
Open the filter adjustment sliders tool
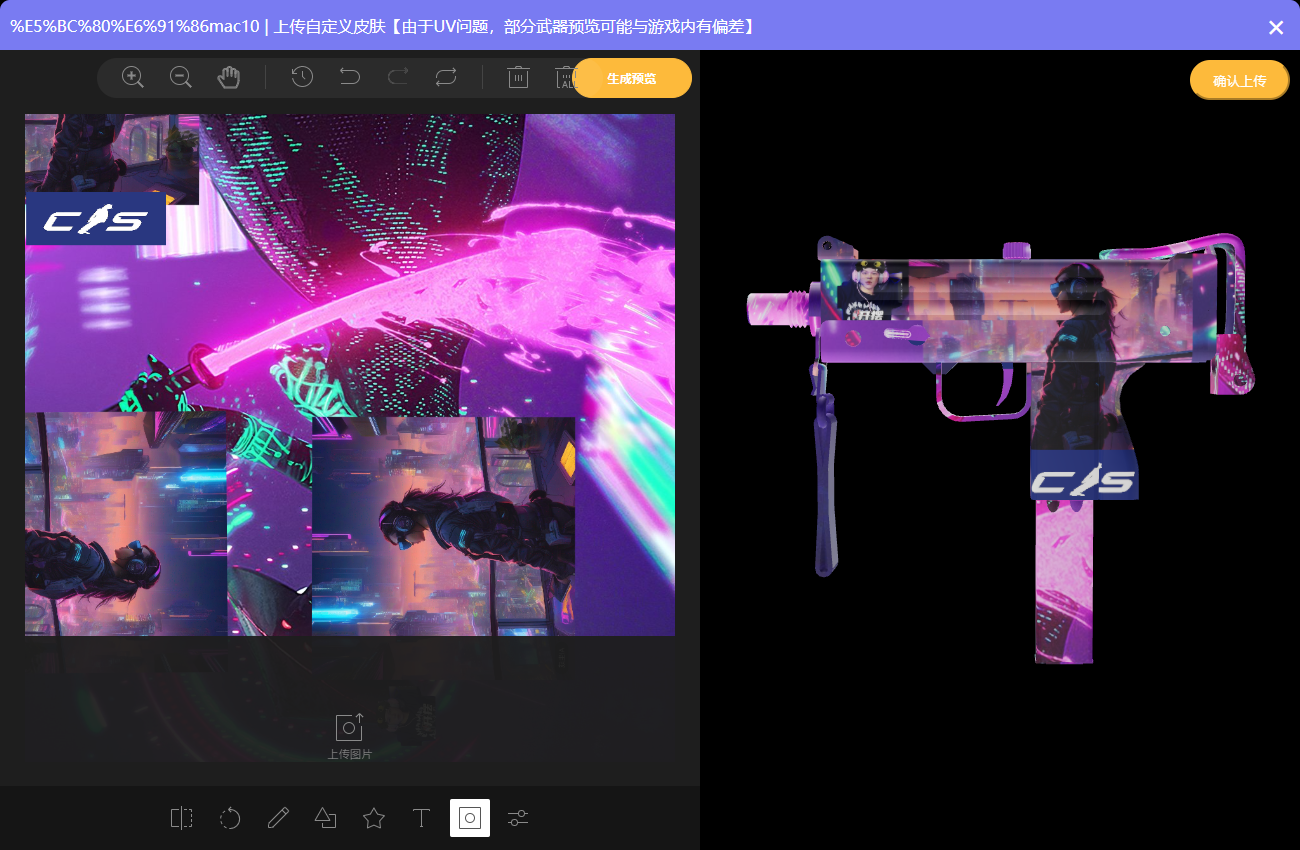518,818
